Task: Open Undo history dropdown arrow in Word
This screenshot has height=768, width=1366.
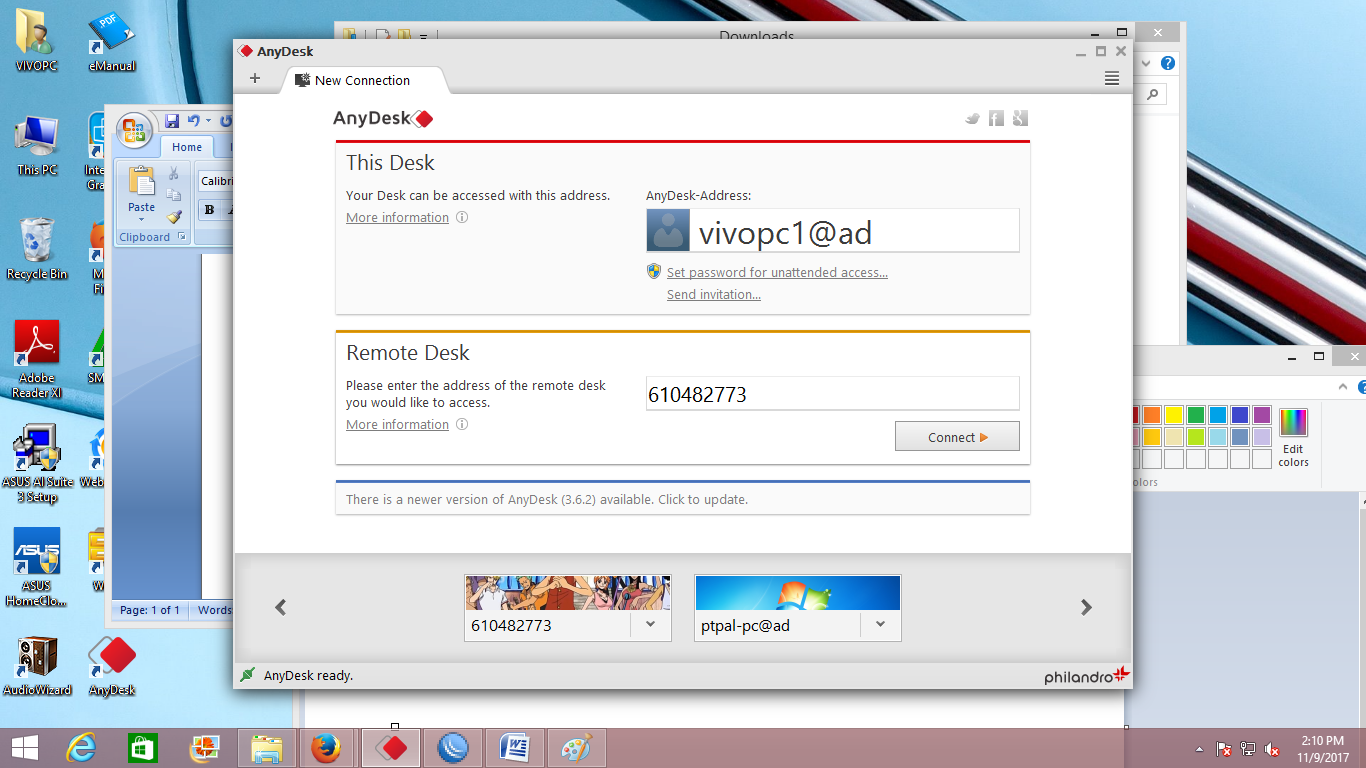Action: coord(208,121)
